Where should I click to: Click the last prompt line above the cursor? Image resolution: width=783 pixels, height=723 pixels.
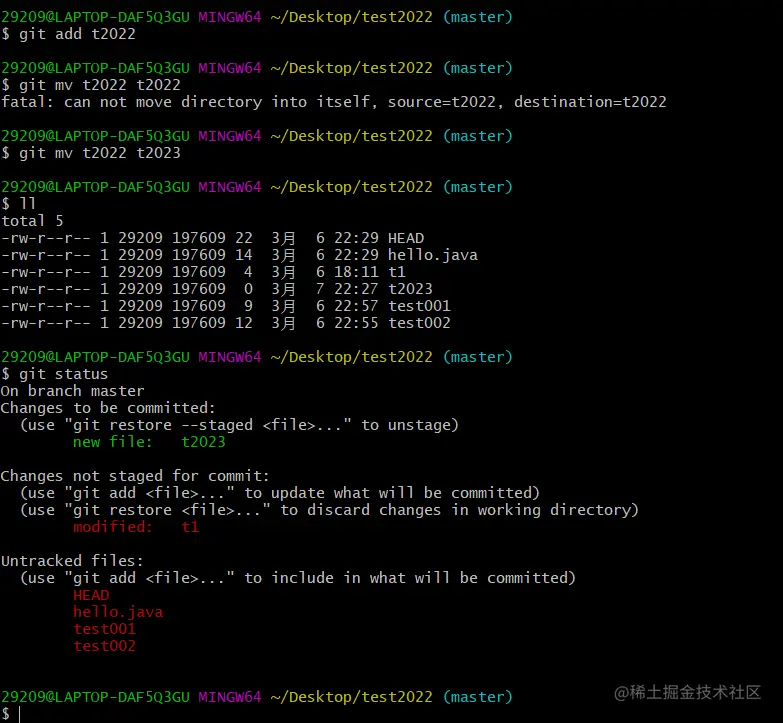pyautogui.click(x=257, y=697)
